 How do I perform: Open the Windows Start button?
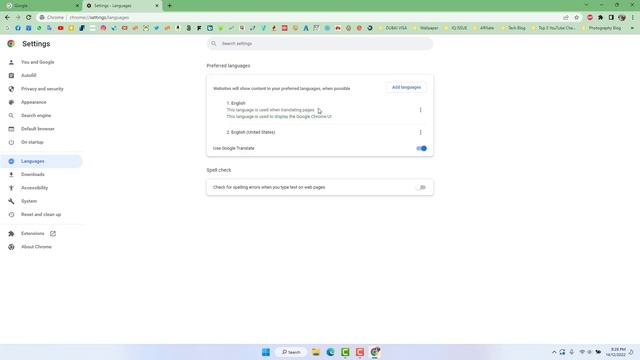pos(266,352)
